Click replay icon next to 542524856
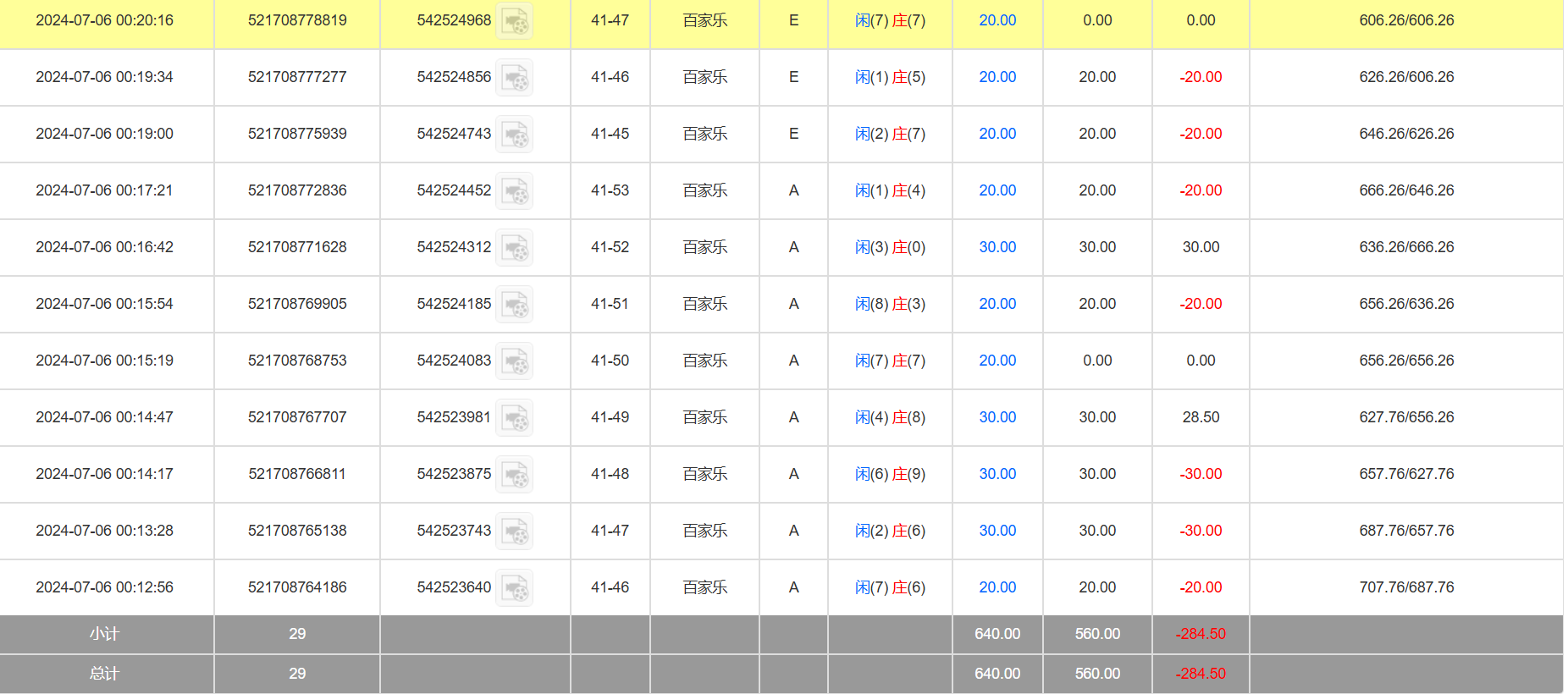Screen dimensions: 1568x694 click(514, 78)
